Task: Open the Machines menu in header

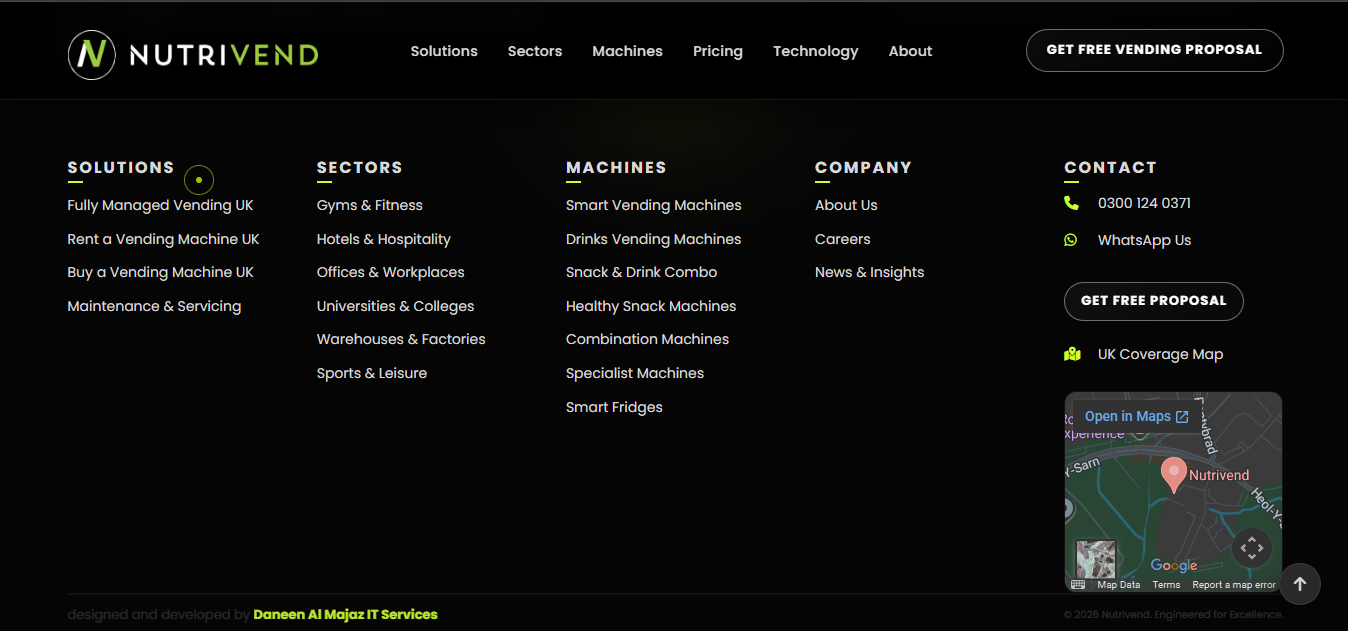Action: coord(627,51)
